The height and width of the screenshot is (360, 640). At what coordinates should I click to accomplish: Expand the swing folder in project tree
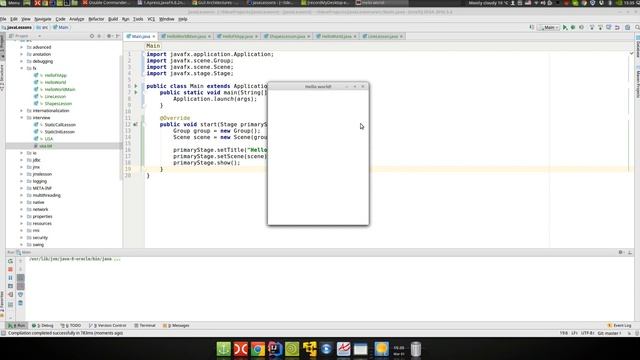[22, 245]
